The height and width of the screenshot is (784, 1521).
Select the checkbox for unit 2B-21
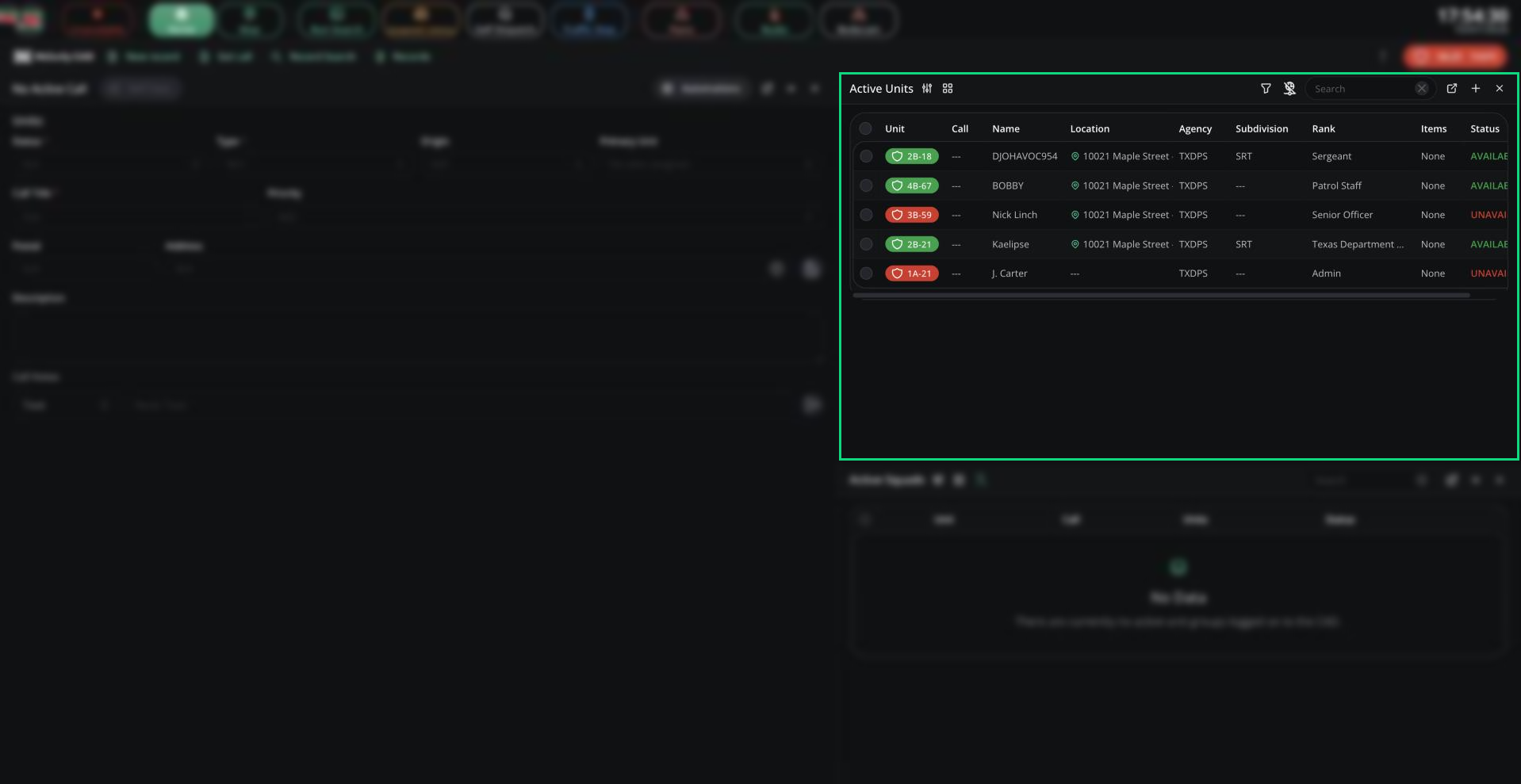pos(866,244)
